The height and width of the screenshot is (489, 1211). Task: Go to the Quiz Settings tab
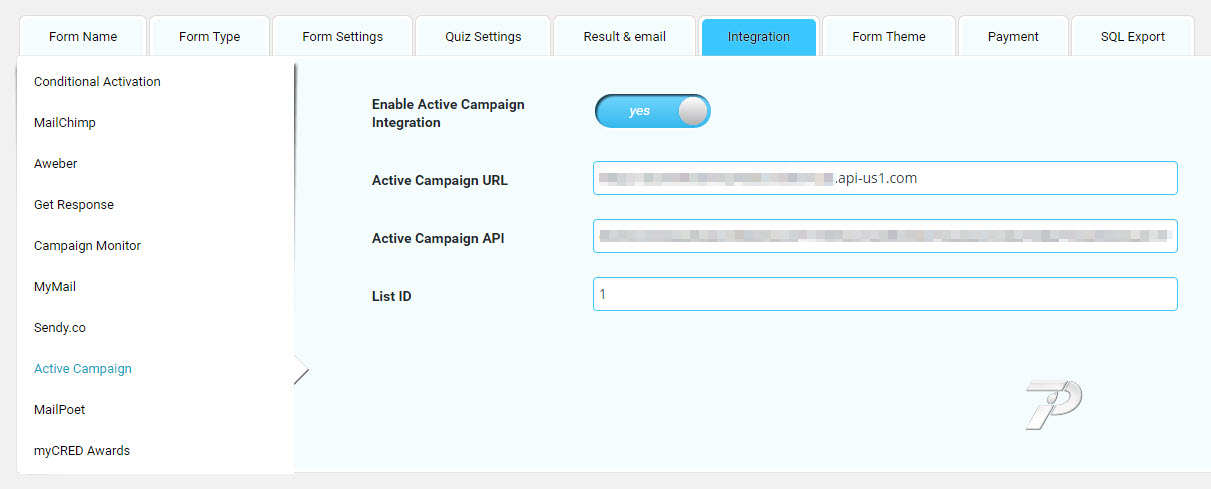(x=483, y=37)
